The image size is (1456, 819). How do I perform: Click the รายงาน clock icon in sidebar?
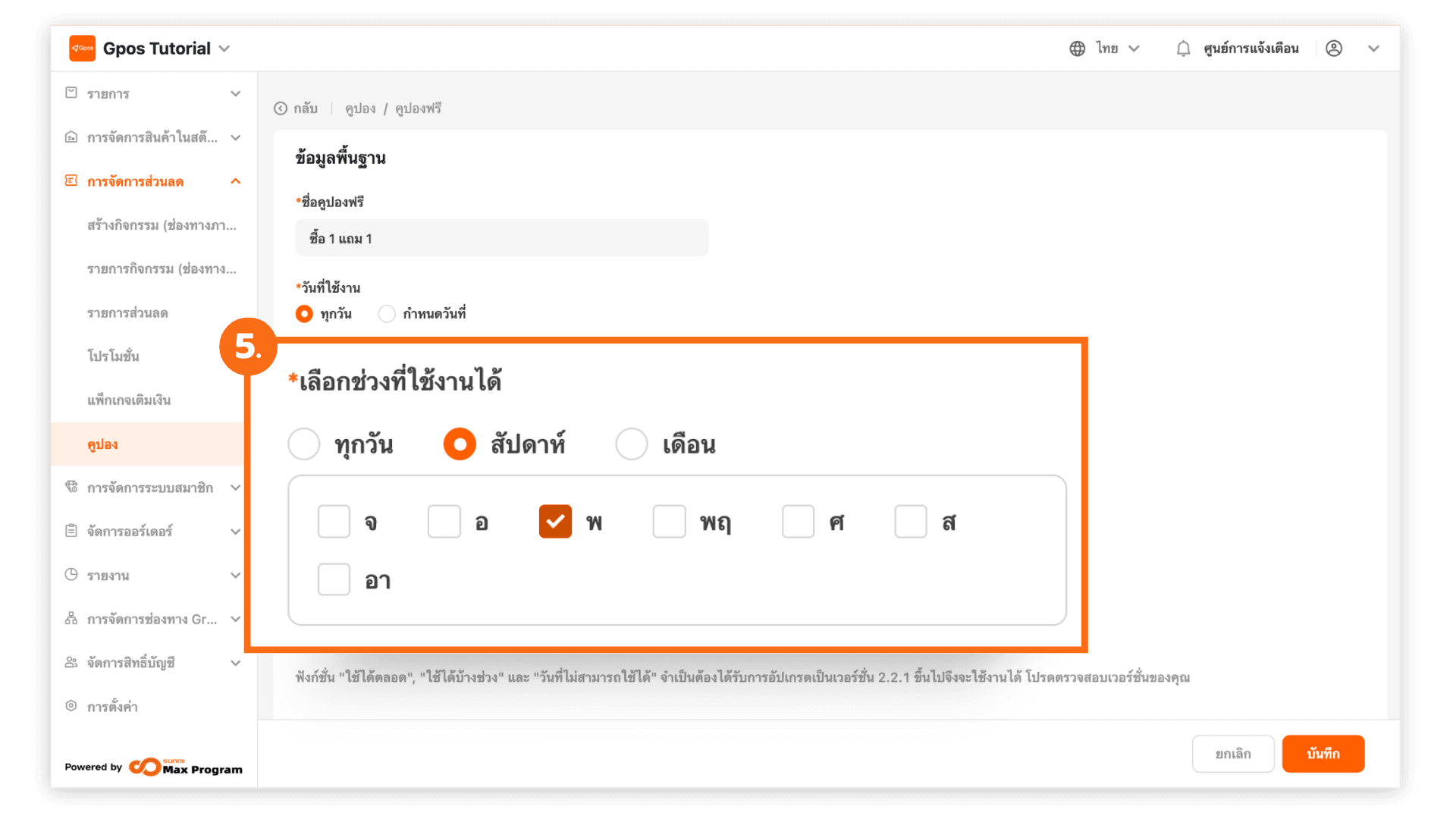pyautogui.click(x=71, y=575)
